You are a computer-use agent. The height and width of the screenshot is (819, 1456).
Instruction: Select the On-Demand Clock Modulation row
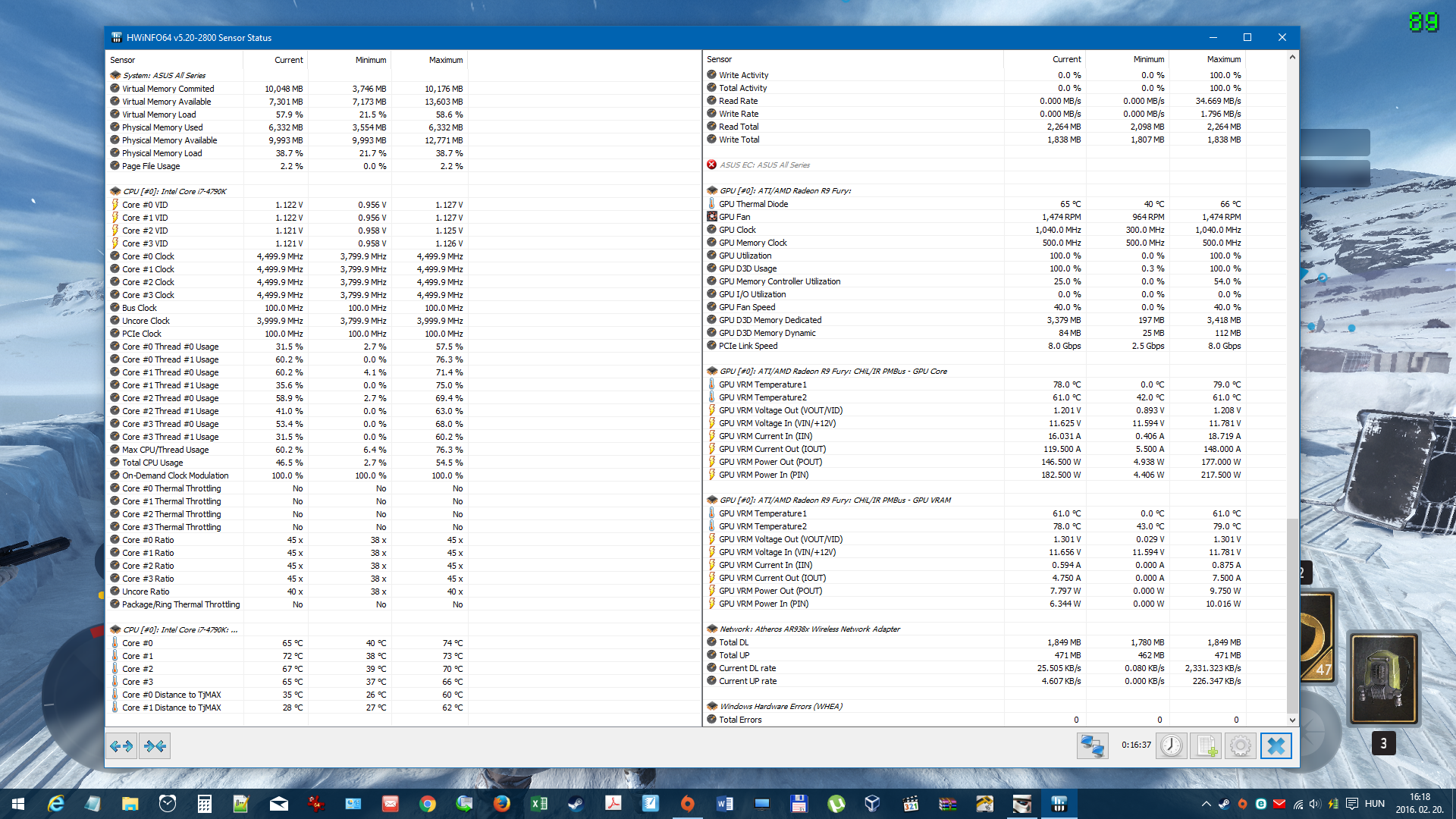(x=287, y=475)
